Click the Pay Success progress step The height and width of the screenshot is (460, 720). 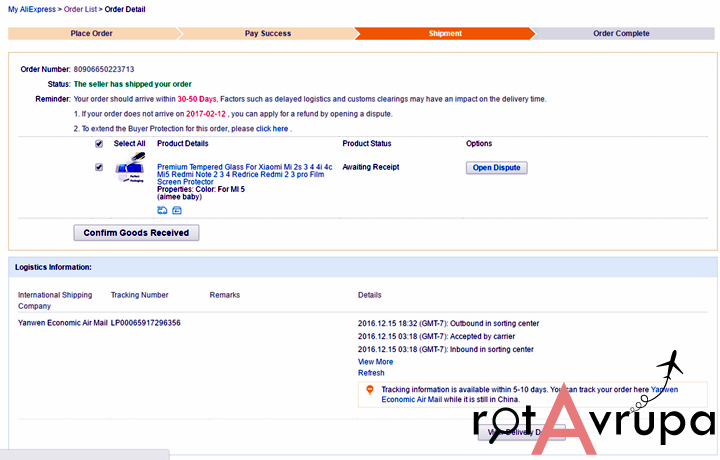tap(268, 33)
